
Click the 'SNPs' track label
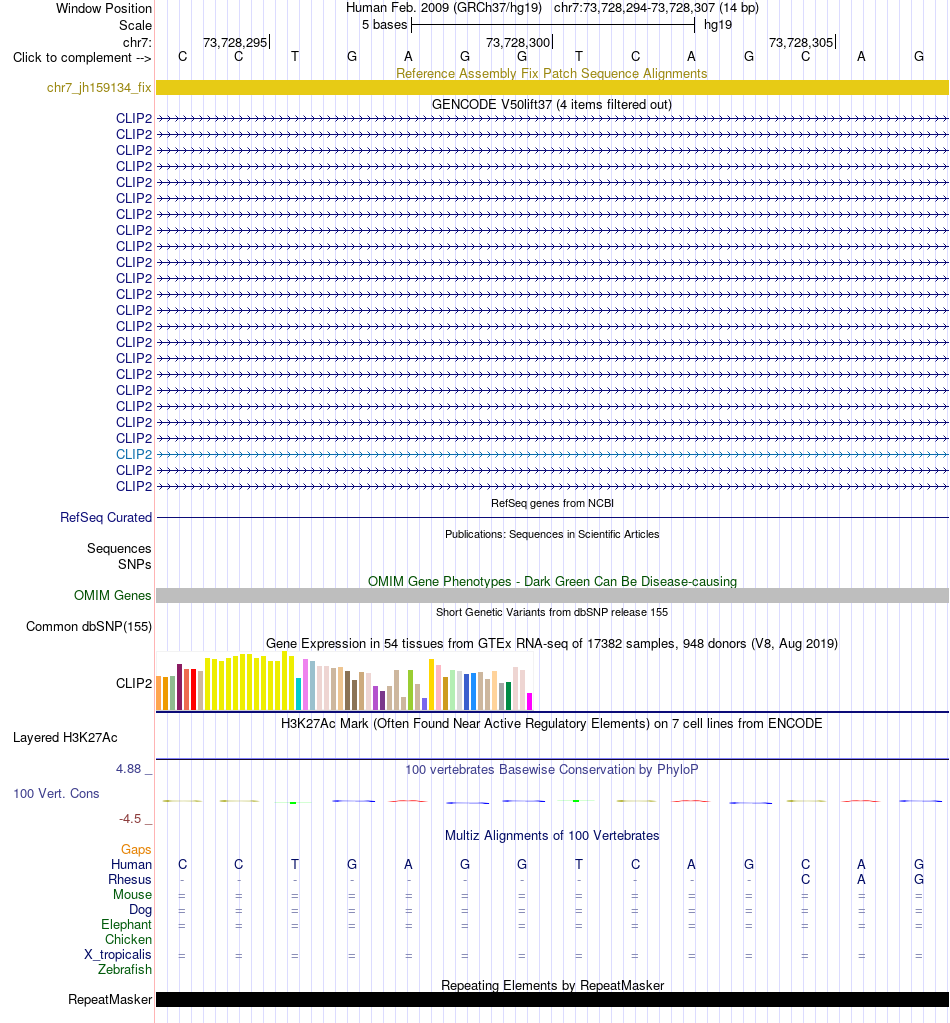click(134, 564)
